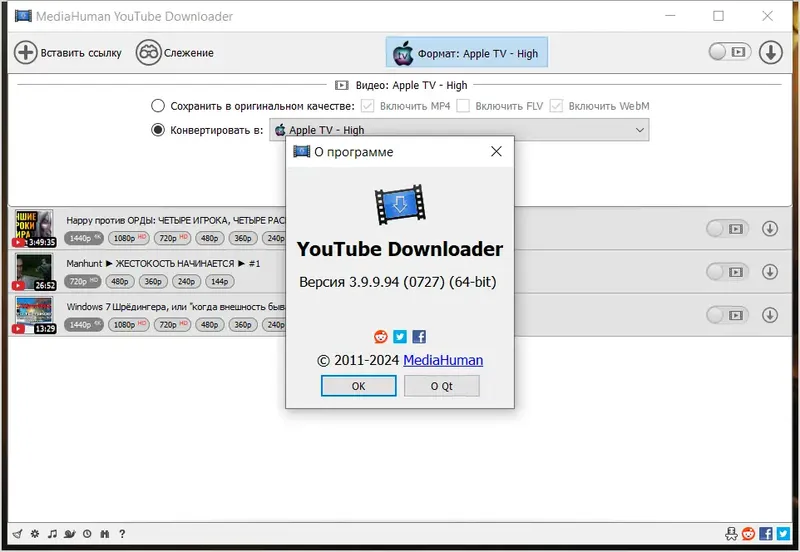Viewport: 800px width, 552px height.
Task: Open help via question mark icon
Action: [x=122, y=534]
